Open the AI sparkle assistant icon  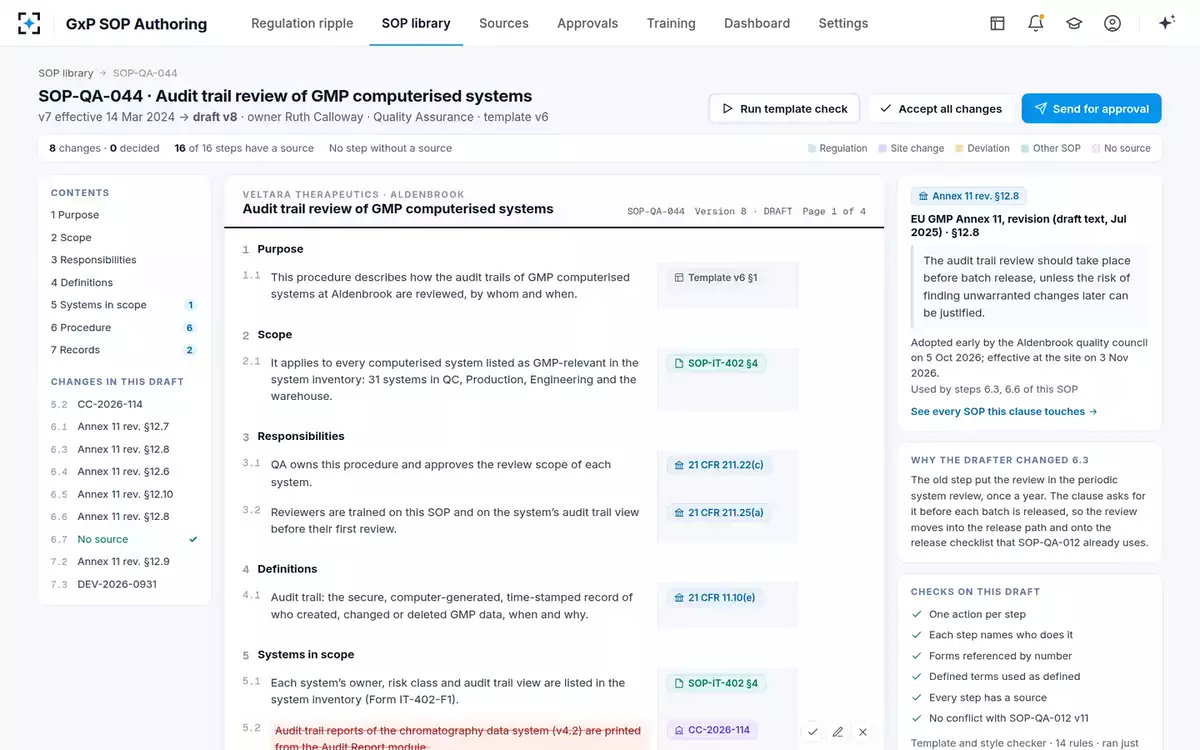tap(1166, 23)
